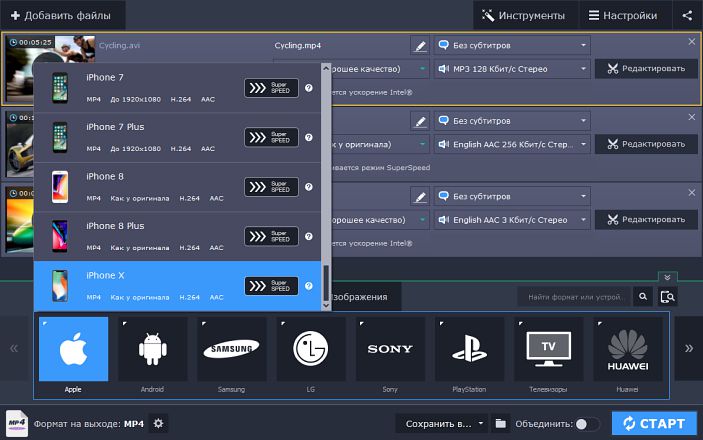Image resolution: width=703 pixels, height=440 pixels.
Task: Remove second file with its X button
Action: coord(692,117)
